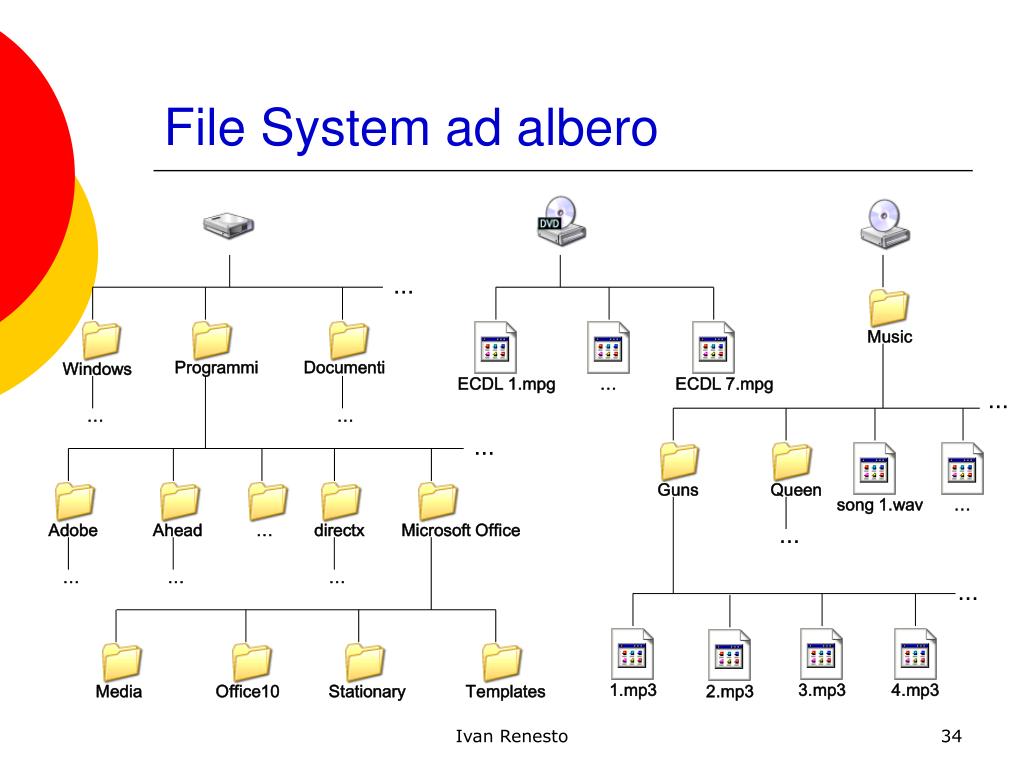This screenshot has width=1024, height=768.
Task: Click the '2.mp3' label
Action: pos(729,692)
